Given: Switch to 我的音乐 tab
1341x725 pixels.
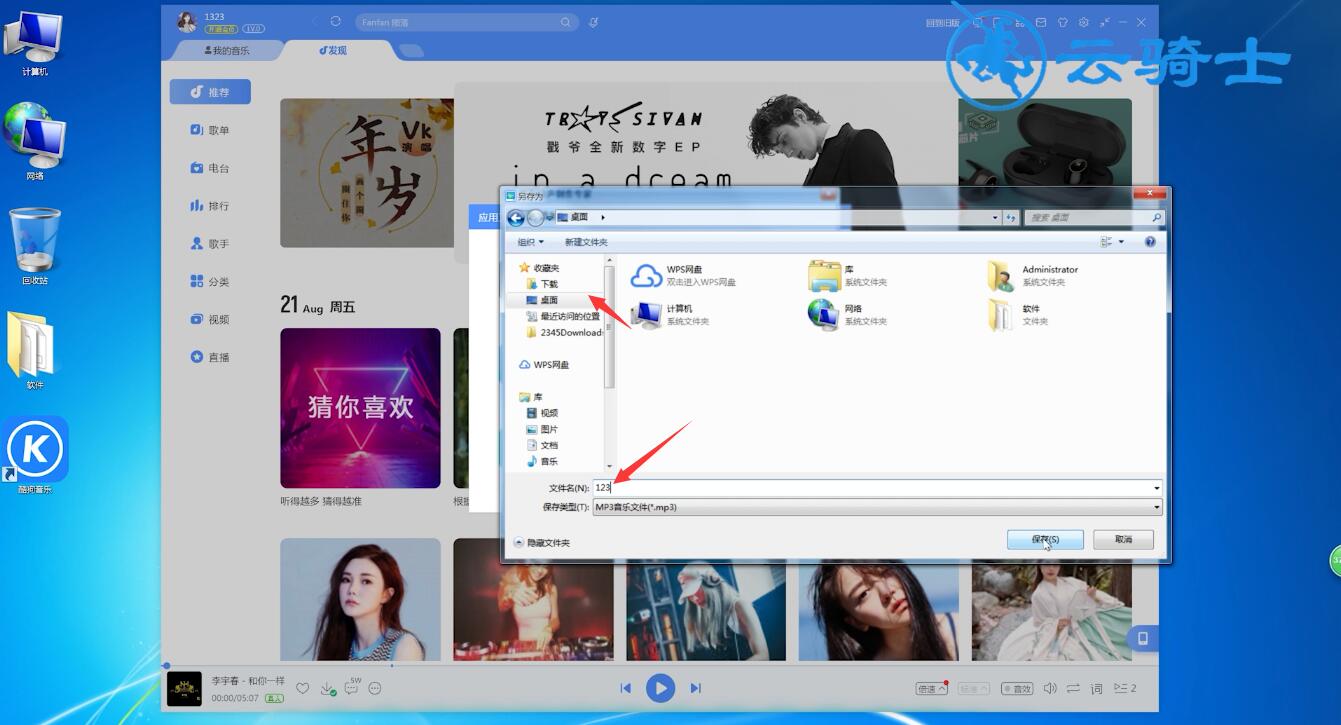Looking at the screenshot, I should 227,50.
